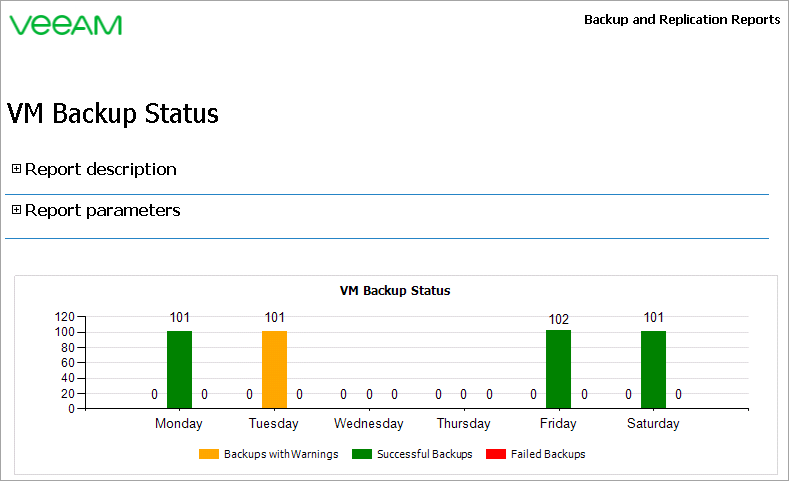Click the green Successful Backups legend swatch
Viewport: 789px width, 481px height.
point(362,454)
